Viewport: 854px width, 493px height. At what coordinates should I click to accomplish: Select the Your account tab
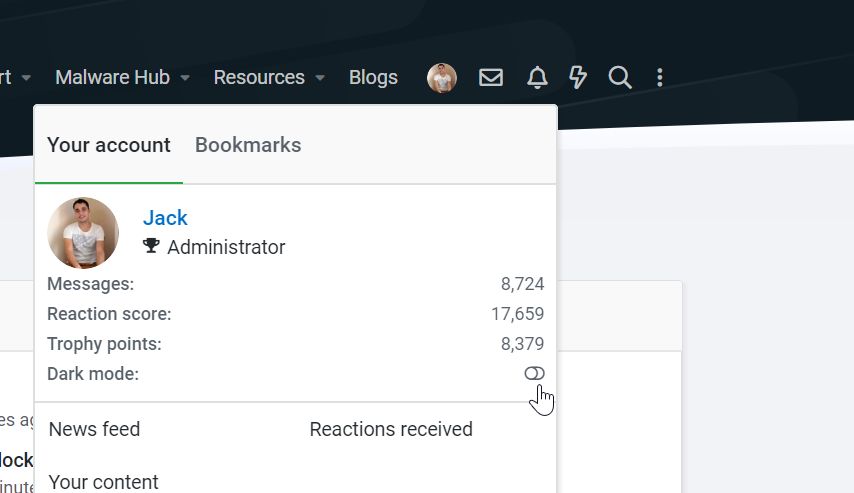109,145
